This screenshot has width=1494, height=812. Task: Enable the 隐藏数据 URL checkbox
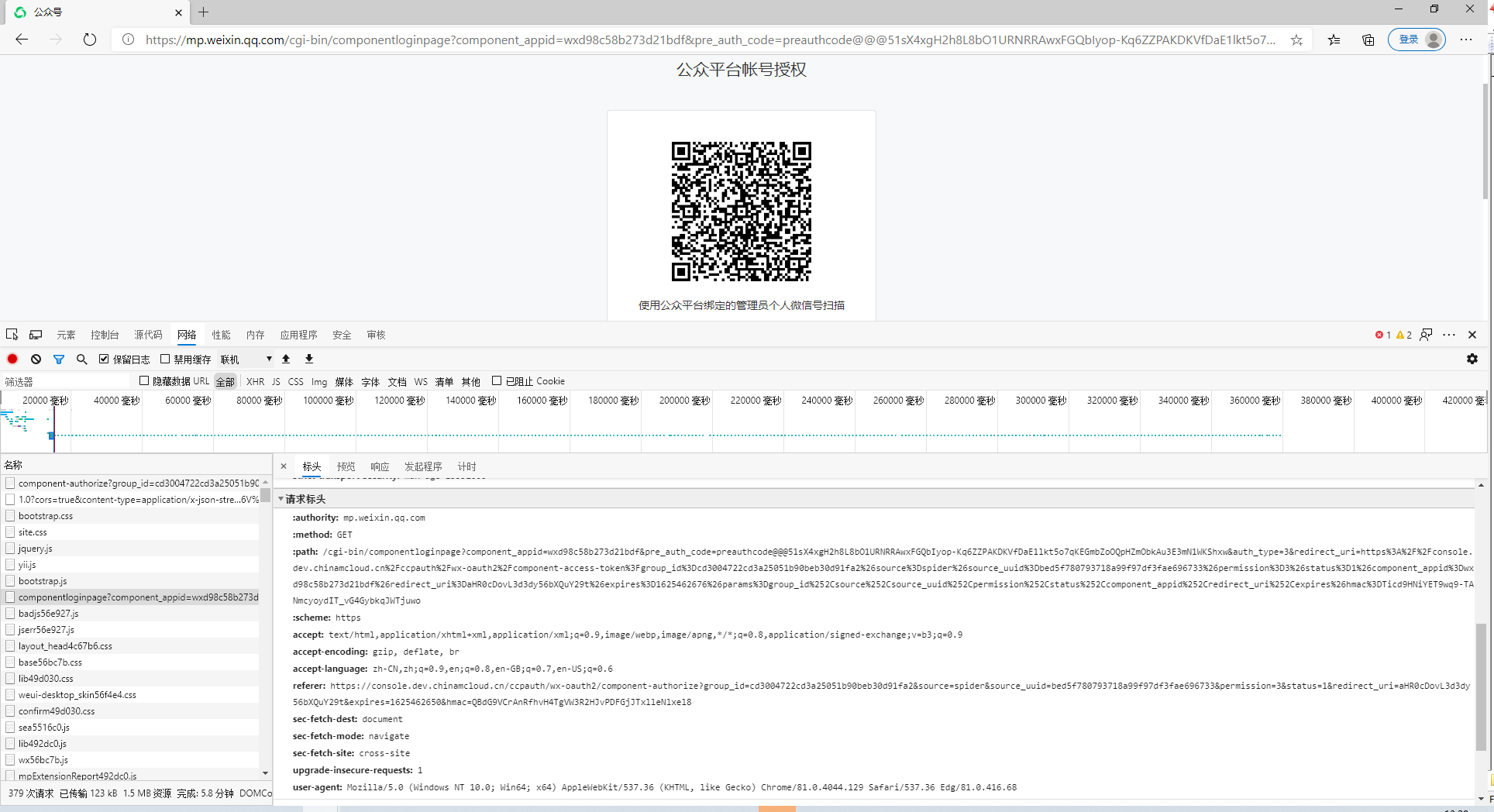[144, 380]
